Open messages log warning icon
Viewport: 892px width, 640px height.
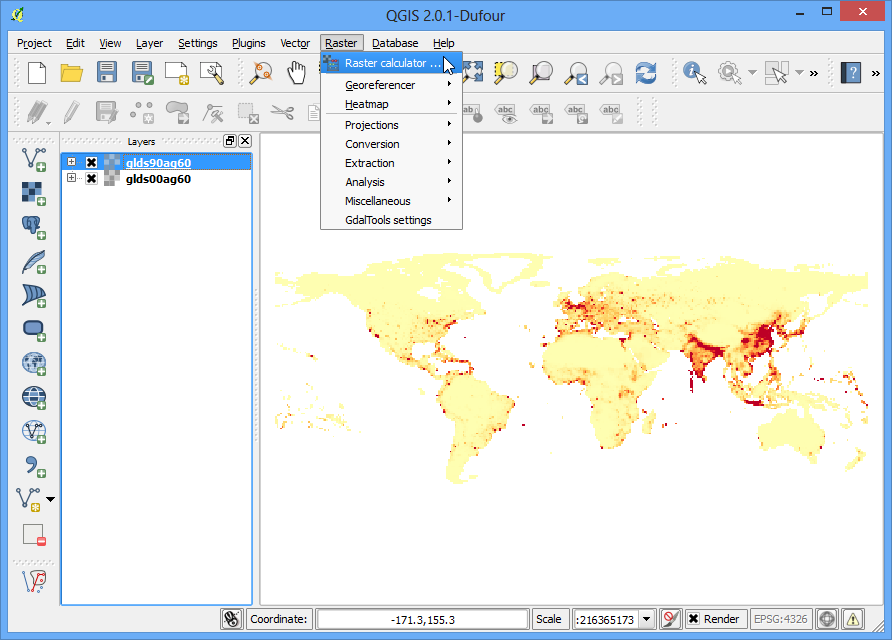(x=853, y=619)
